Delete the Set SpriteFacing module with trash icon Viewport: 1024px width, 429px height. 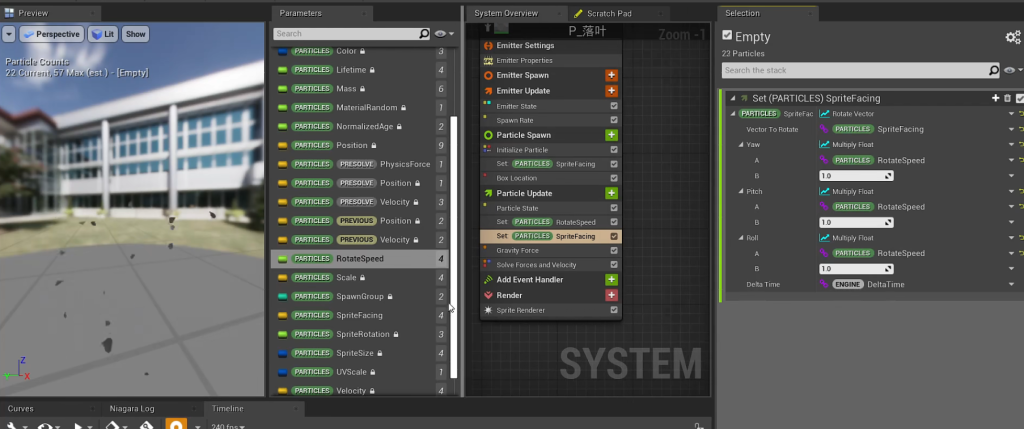1007,98
